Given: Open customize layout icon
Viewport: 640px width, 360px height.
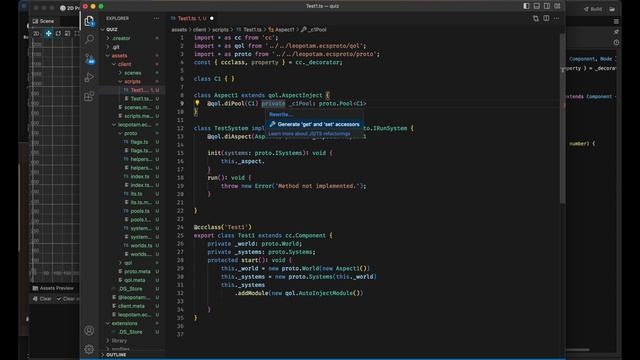Looking at the screenshot, I should [557, 6].
